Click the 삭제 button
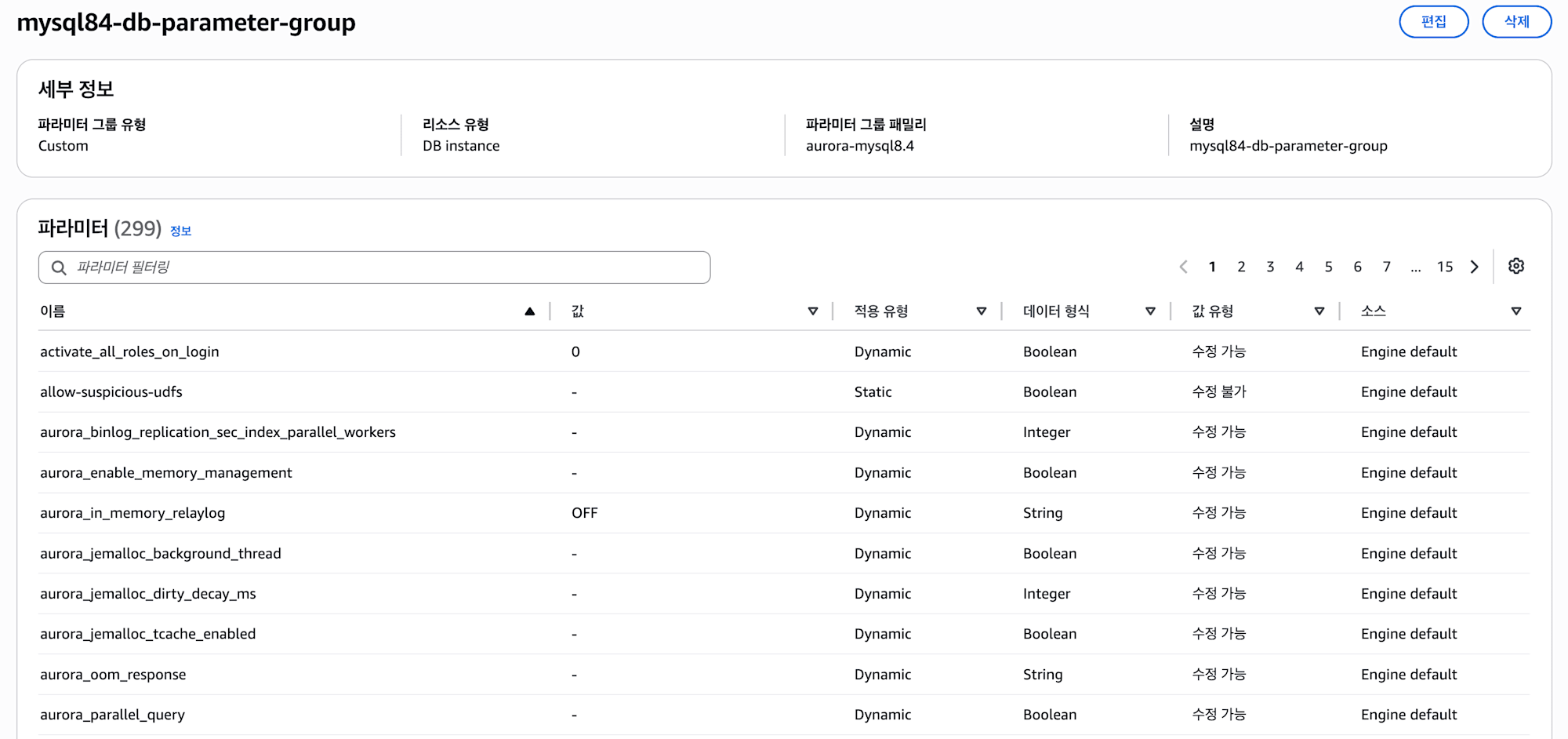 point(1517,22)
